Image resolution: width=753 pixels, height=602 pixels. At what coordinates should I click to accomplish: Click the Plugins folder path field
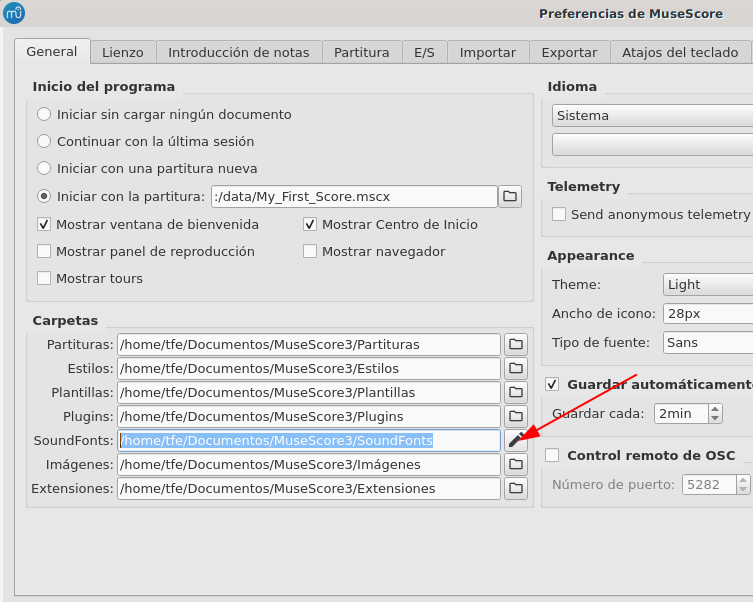(x=309, y=416)
